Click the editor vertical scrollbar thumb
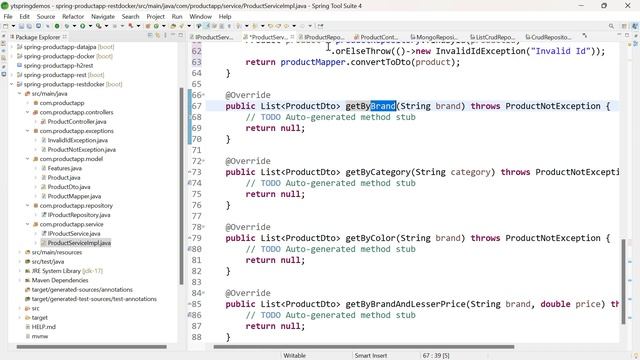Viewport: 640px width, 360px height. (x=623, y=282)
